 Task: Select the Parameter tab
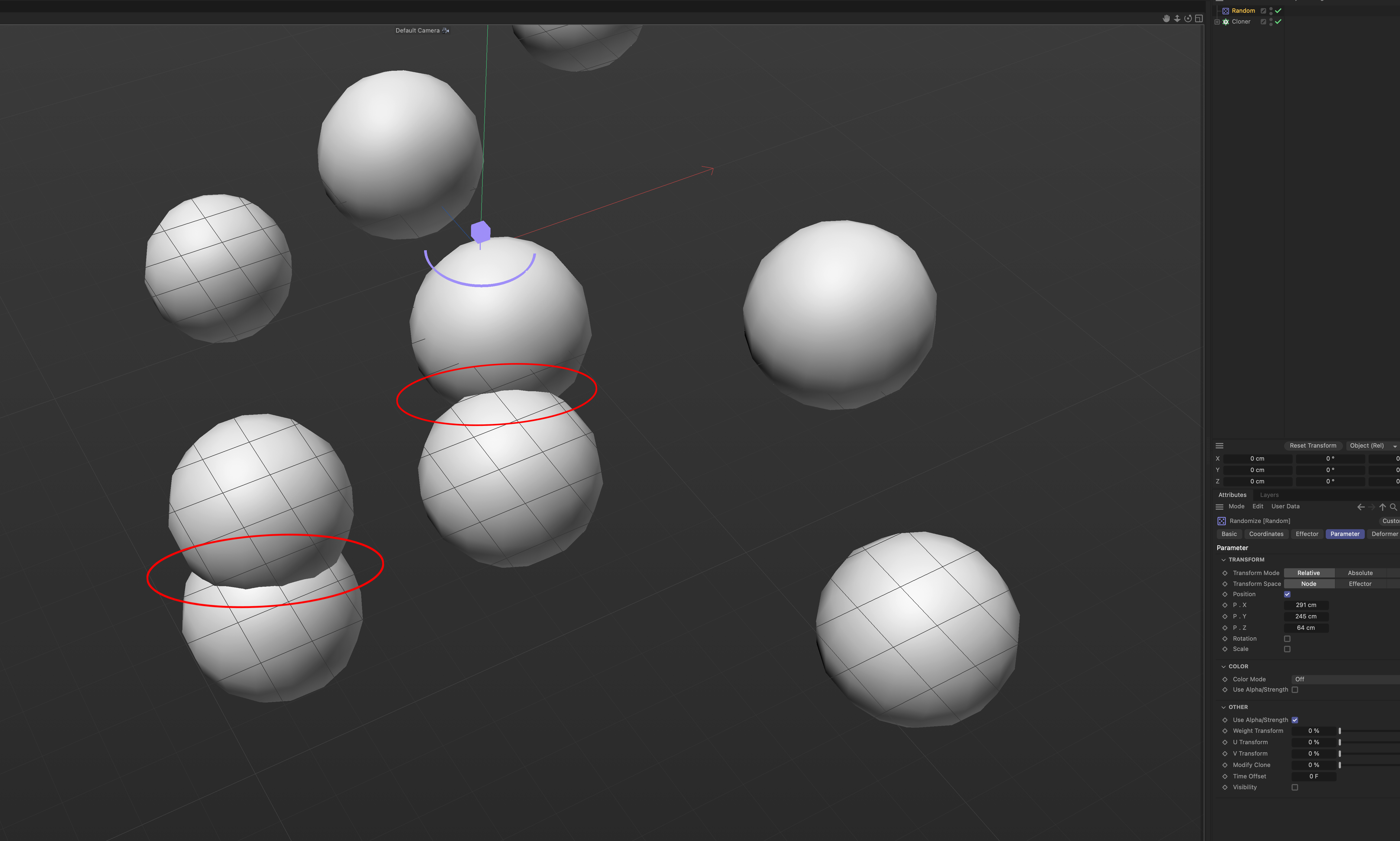point(1344,534)
